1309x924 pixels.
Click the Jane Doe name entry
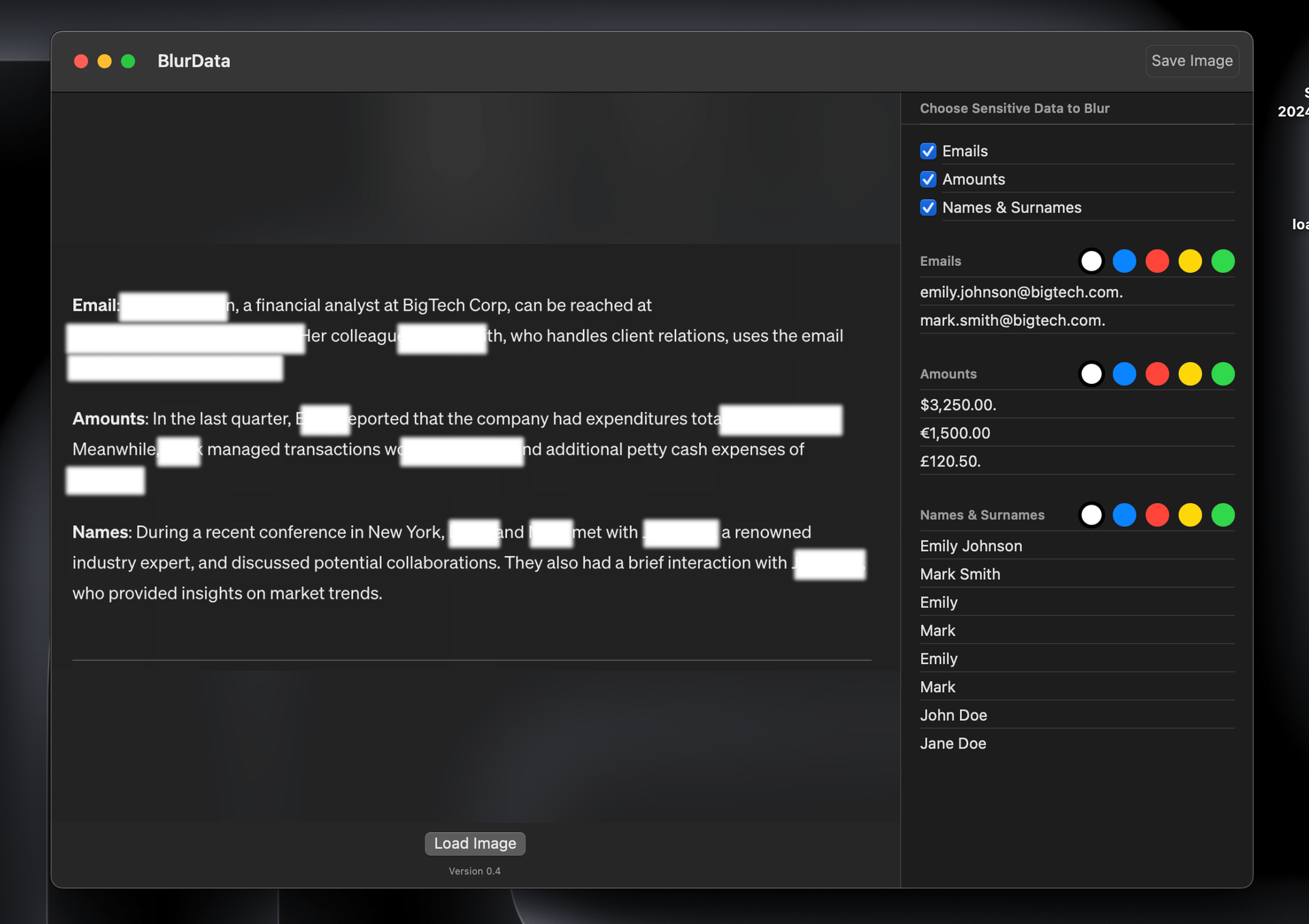point(952,743)
